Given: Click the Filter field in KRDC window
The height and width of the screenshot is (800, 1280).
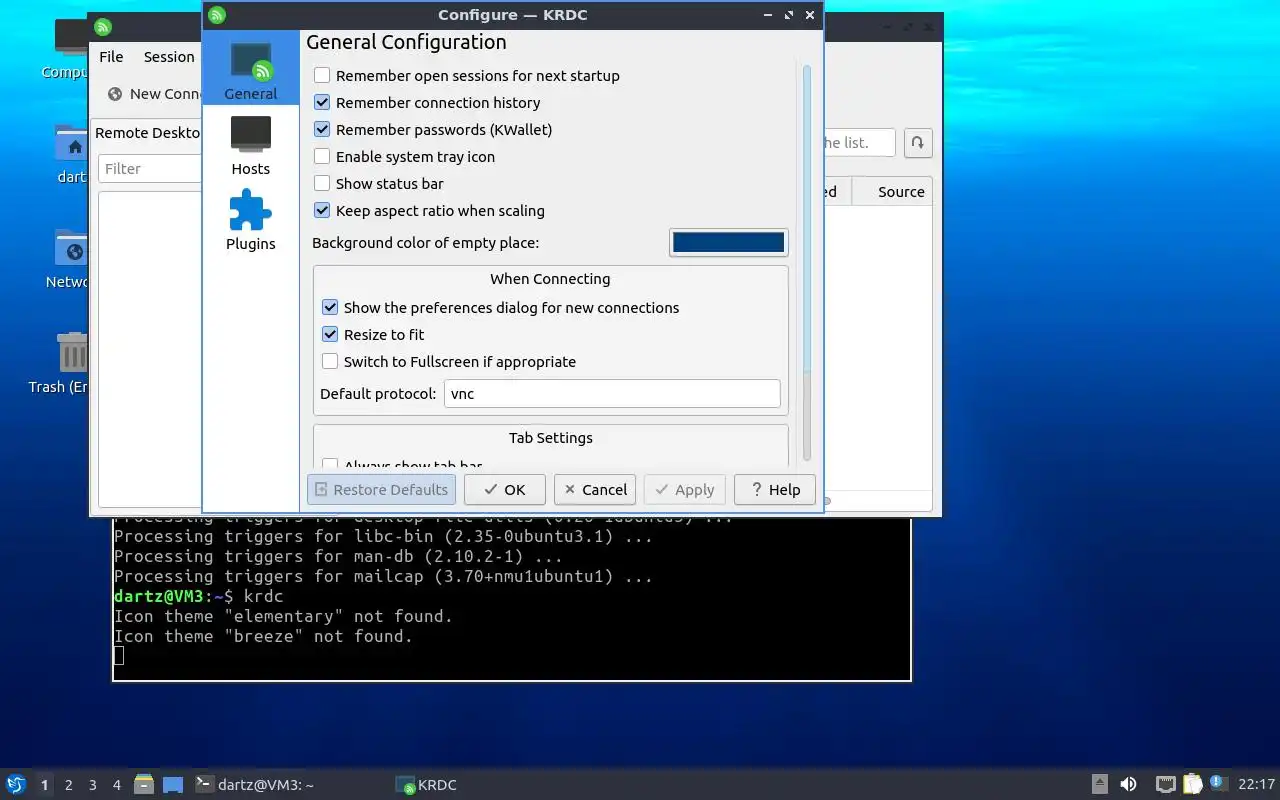Looking at the screenshot, I should (150, 168).
